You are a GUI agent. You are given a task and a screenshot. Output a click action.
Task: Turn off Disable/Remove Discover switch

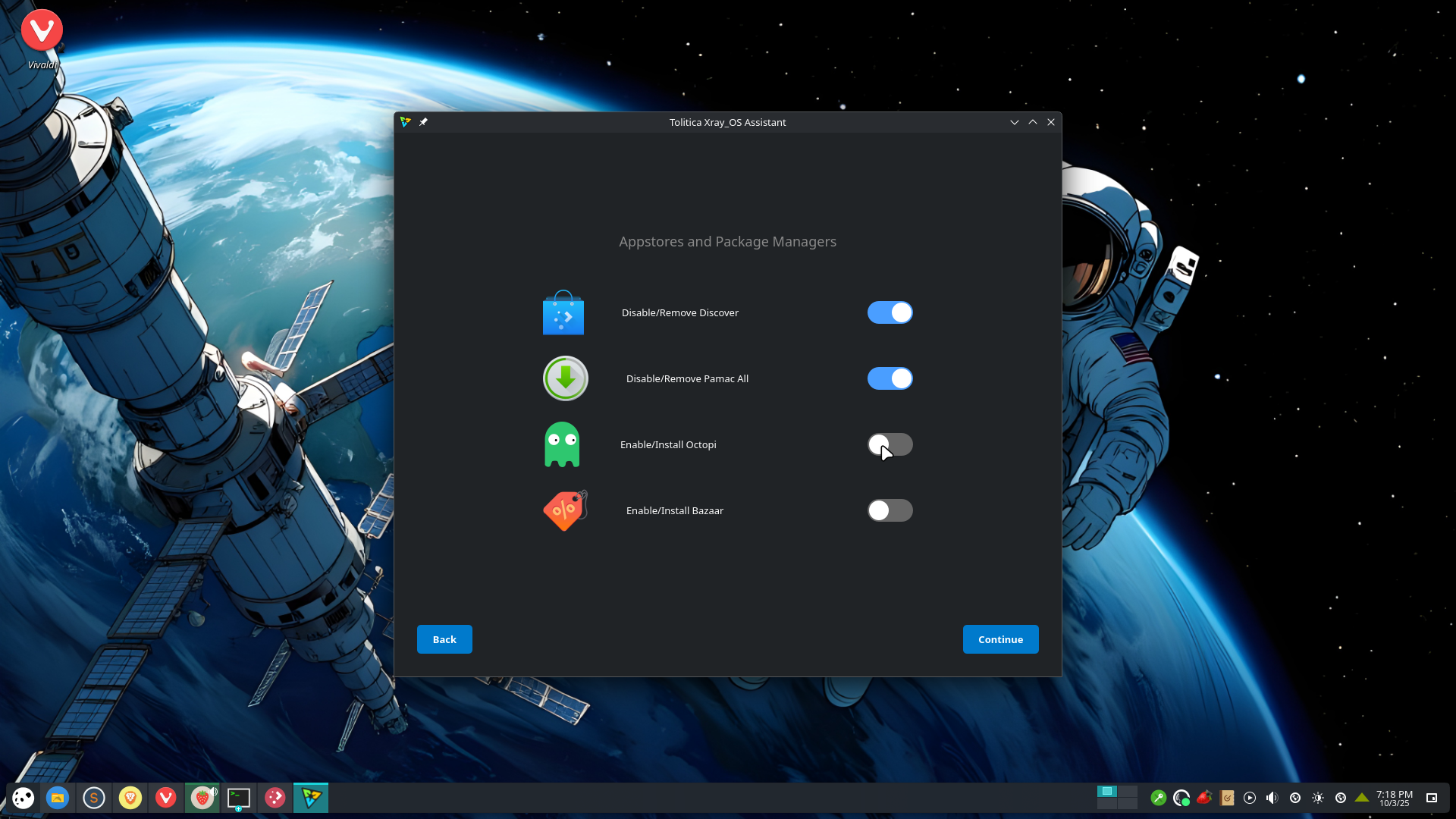[x=890, y=313]
